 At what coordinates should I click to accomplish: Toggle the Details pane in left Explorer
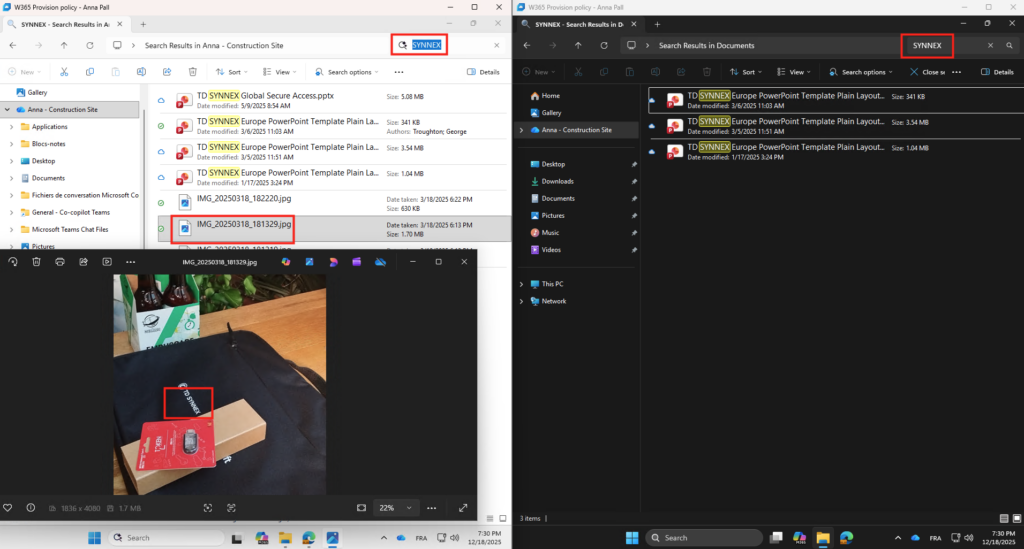pos(483,72)
